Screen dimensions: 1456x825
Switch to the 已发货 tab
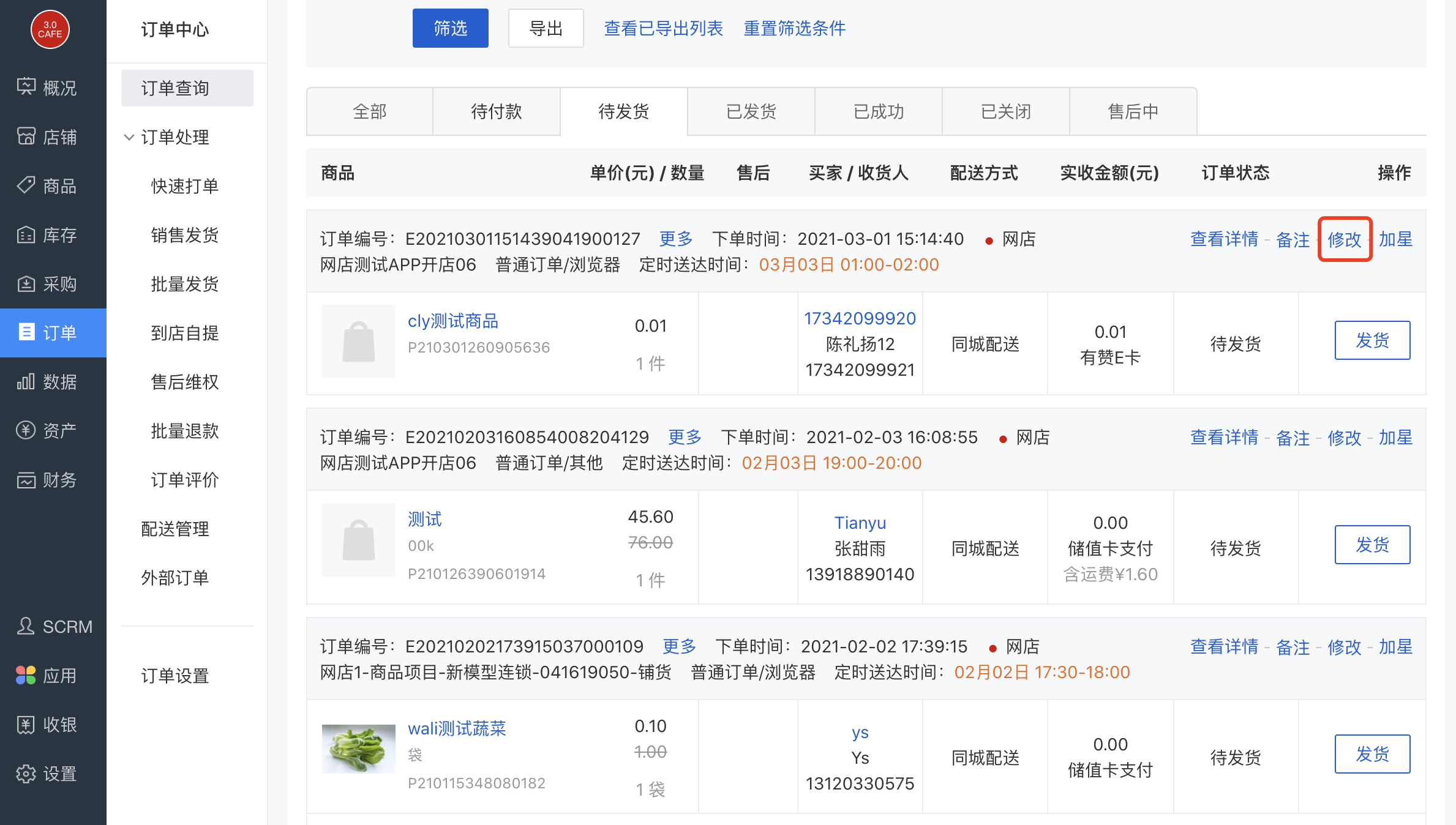coord(751,111)
